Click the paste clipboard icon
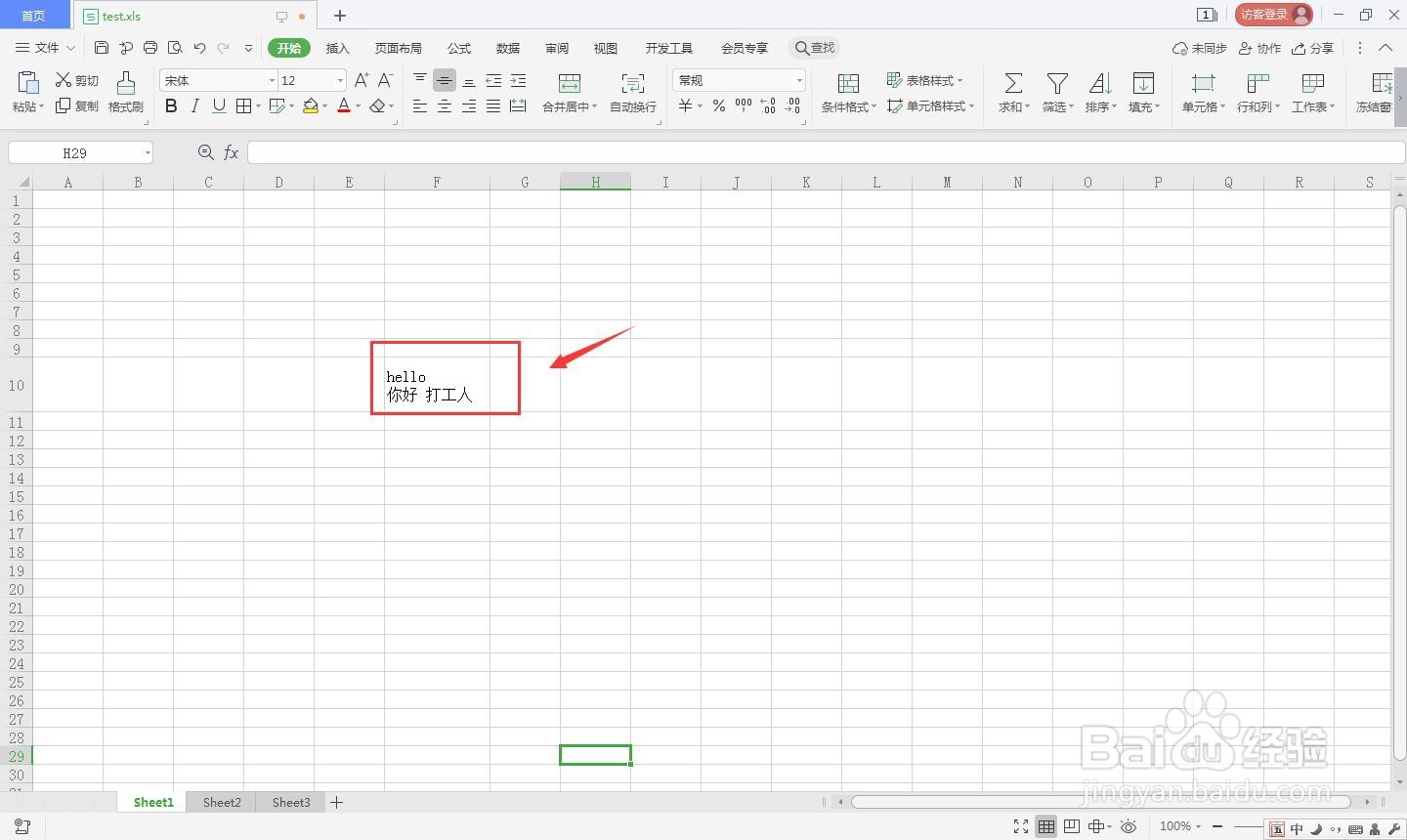 (x=27, y=83)
